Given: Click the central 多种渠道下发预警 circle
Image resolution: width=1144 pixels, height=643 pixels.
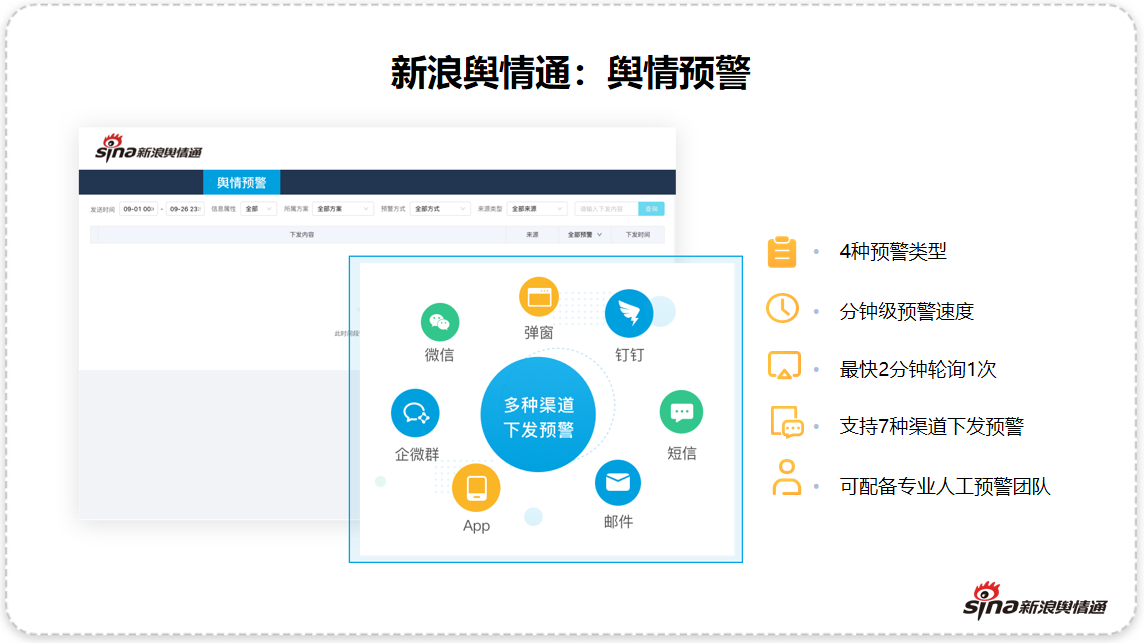Looking at the screenshot, I should 539,416.
